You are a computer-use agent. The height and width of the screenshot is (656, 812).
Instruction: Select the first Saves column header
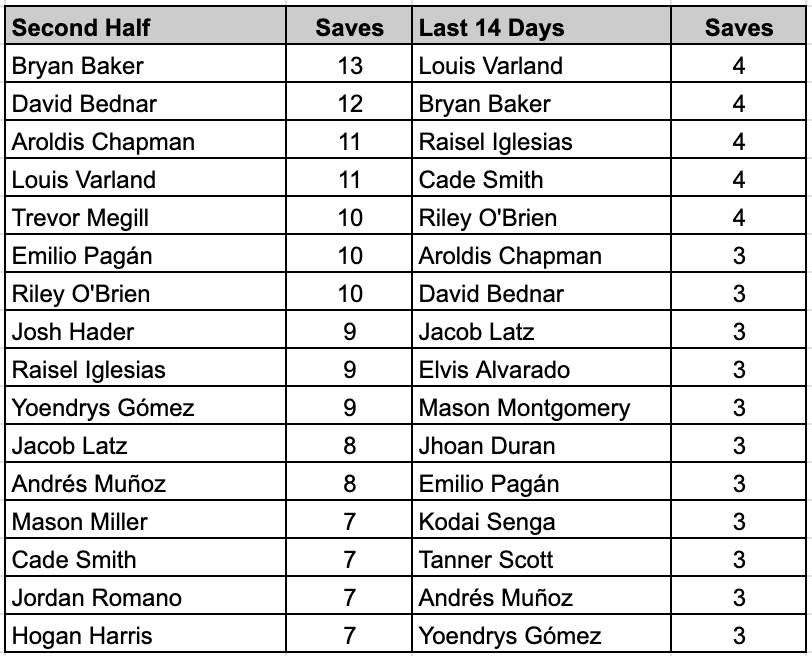tap(349, 26)
